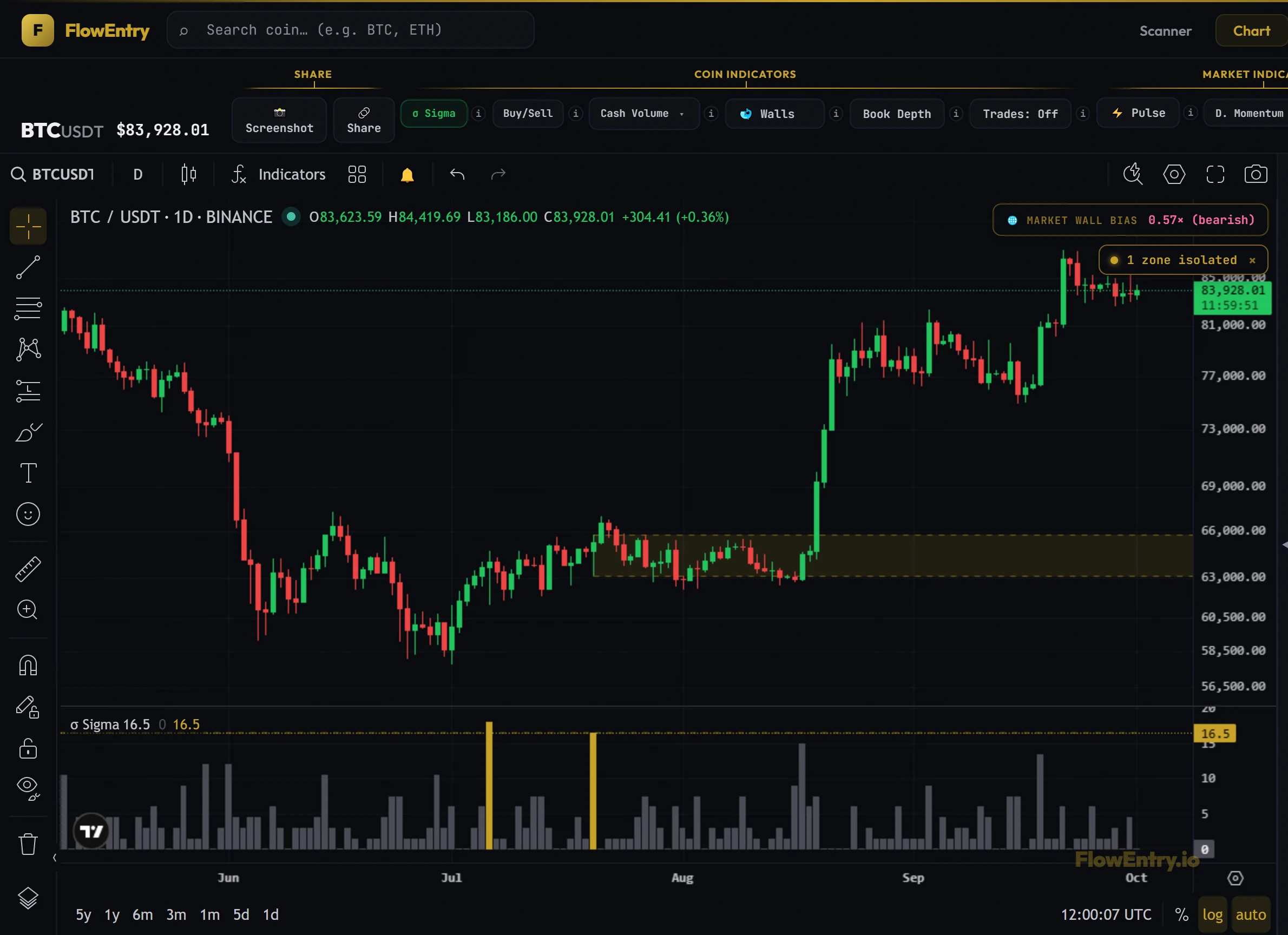Viewport: 1288px width, 935px height.
Task: Open the object tree layers icon
Action: (28, 898)
